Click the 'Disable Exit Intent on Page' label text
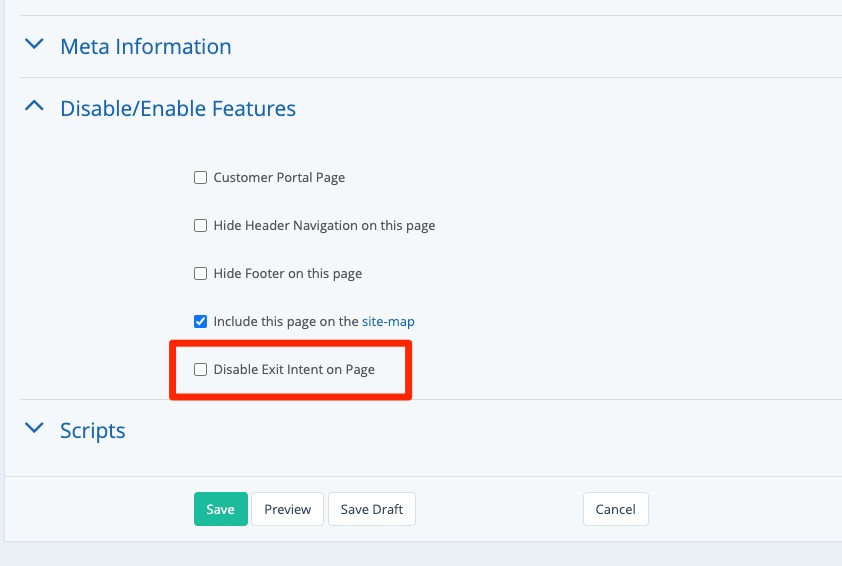 point(294,370)
